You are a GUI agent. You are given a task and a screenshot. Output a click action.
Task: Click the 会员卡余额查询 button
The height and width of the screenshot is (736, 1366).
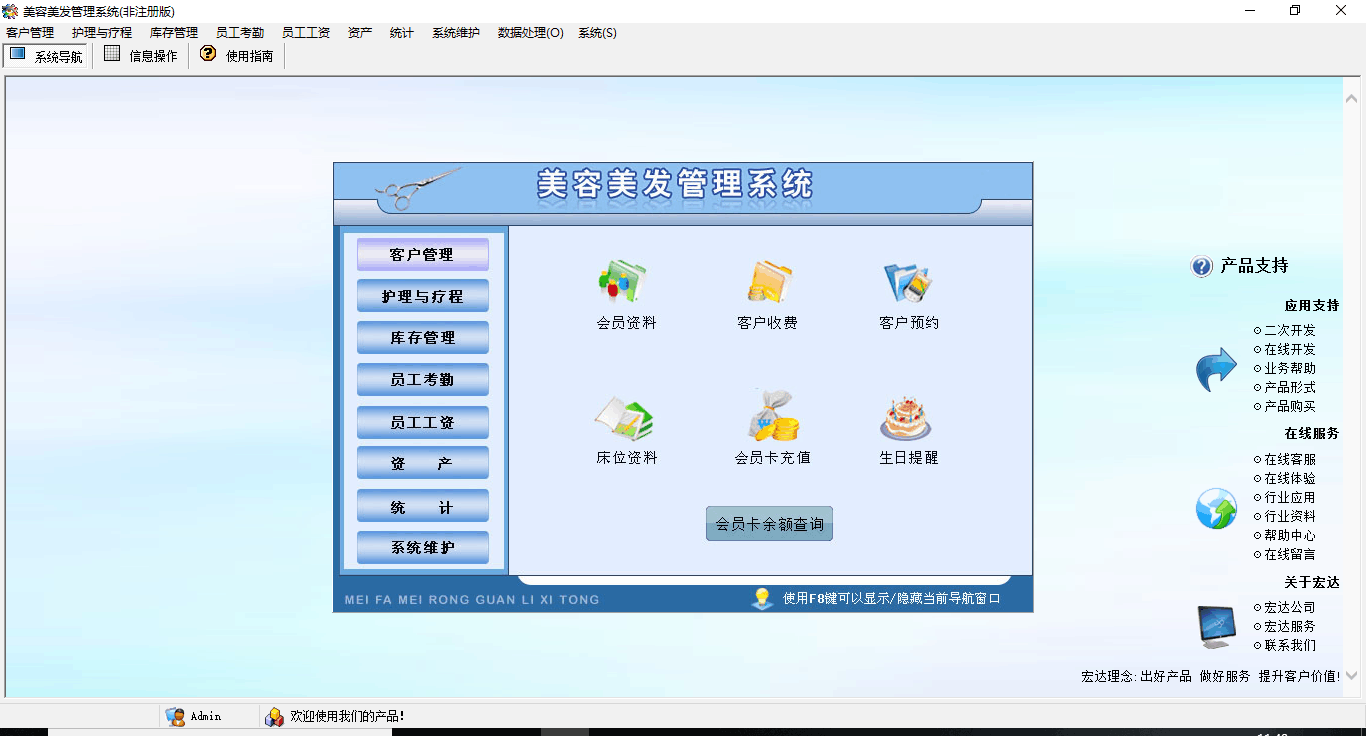pos(769,524)
